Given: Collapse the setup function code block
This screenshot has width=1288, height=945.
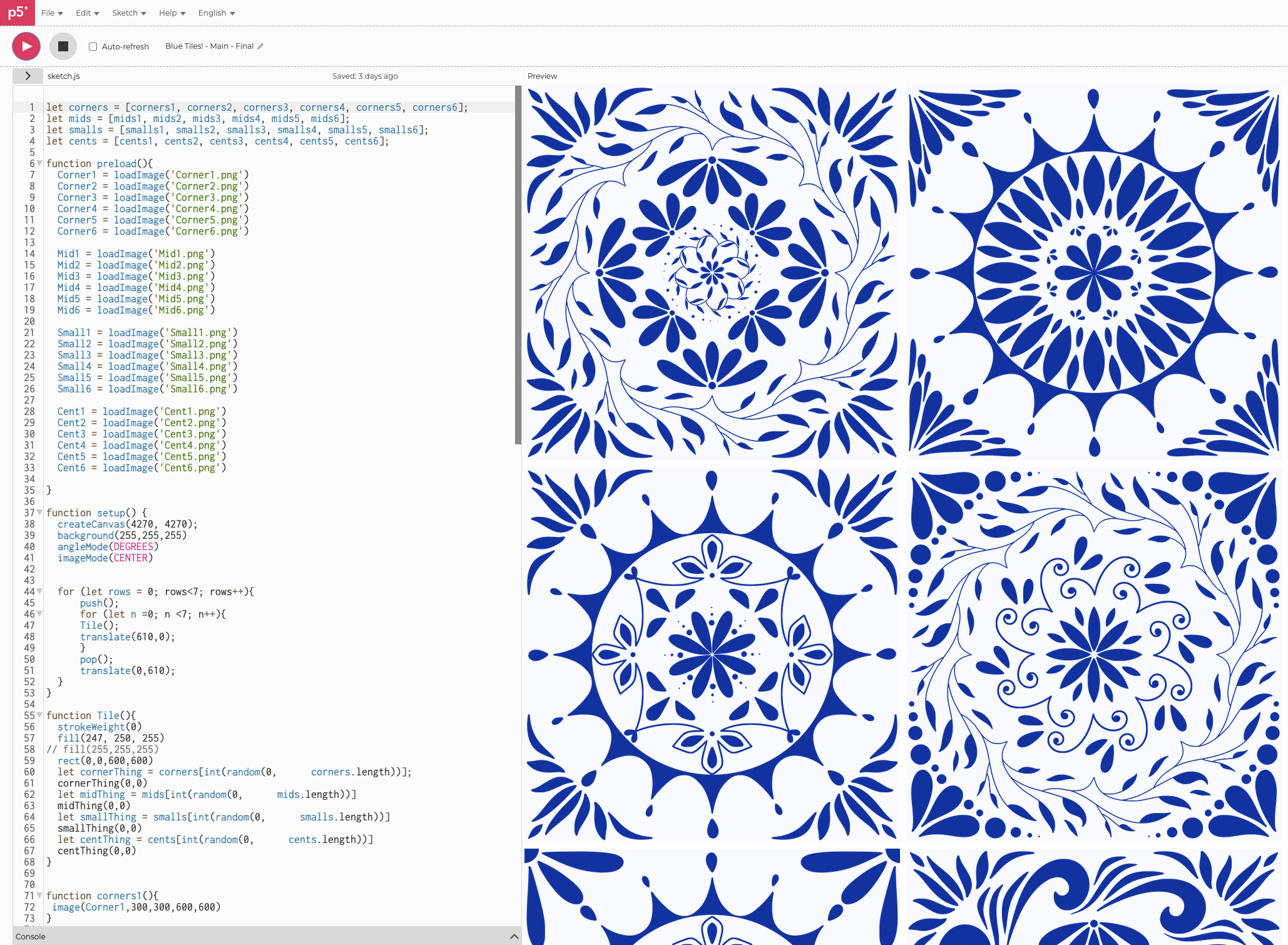Looking at the screenshot, I should pos(39,513).
